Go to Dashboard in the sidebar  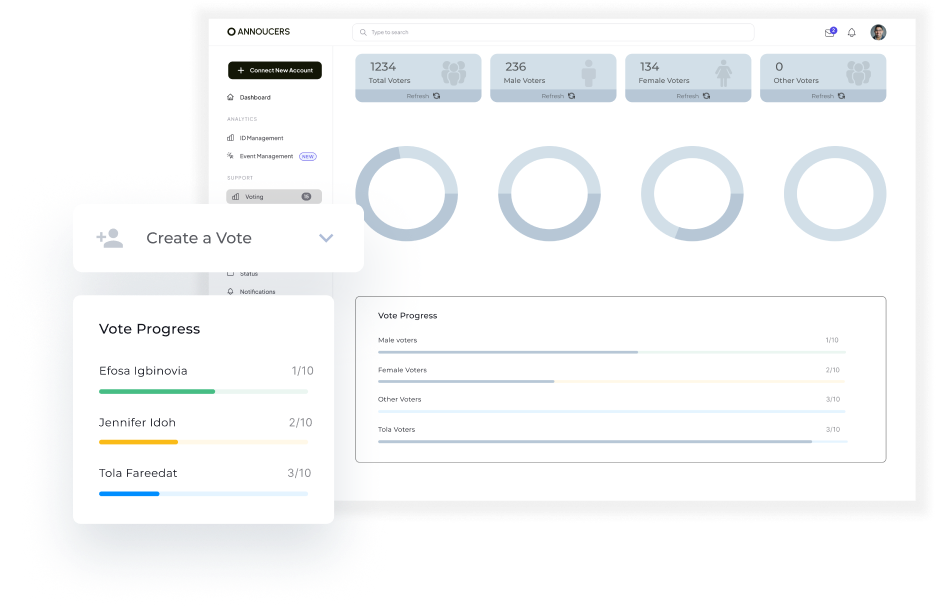pos(254,97)
